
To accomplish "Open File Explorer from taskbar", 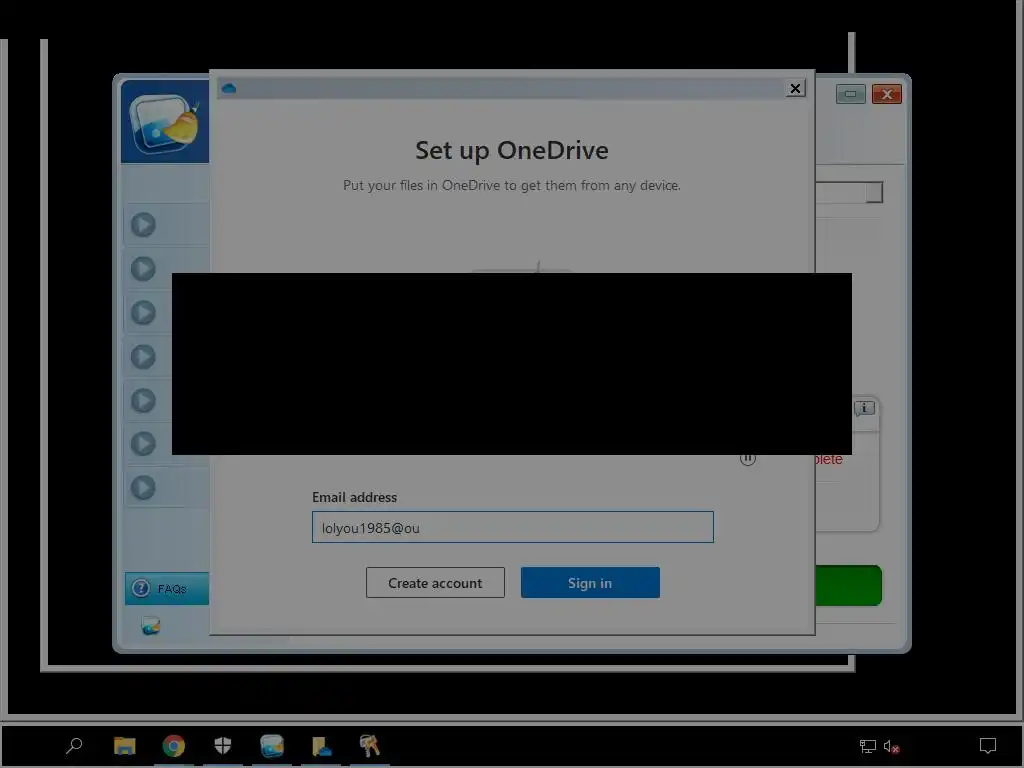I will [x=124, y=745].
